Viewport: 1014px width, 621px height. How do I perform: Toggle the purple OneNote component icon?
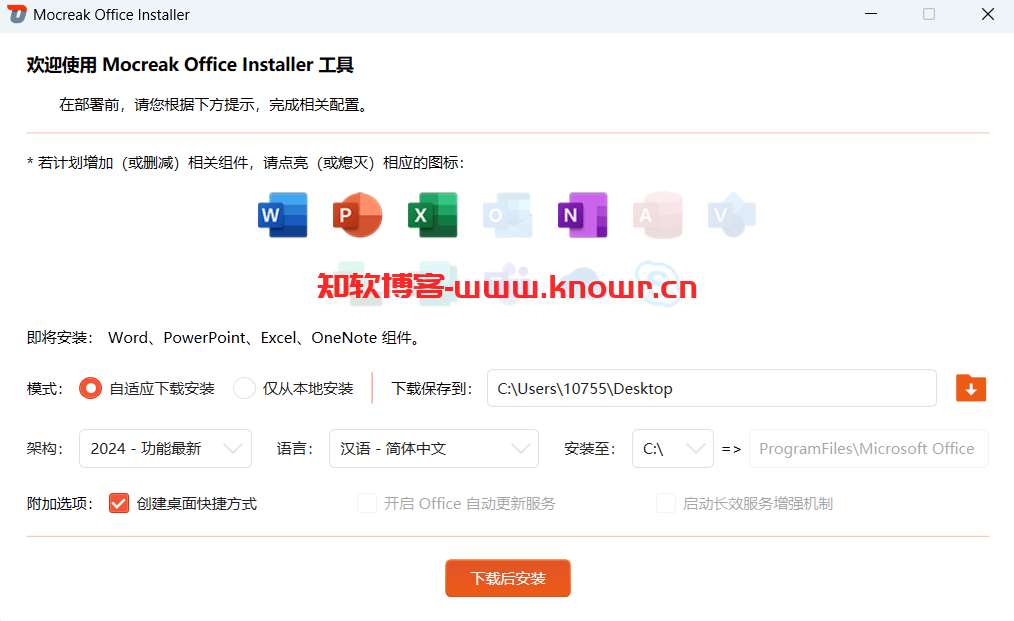(x=583, y=215)
